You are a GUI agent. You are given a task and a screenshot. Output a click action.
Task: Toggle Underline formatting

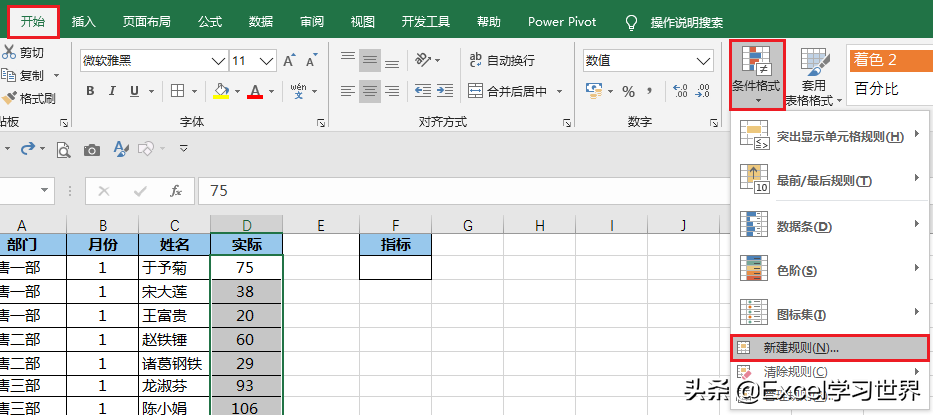[134, 91]
